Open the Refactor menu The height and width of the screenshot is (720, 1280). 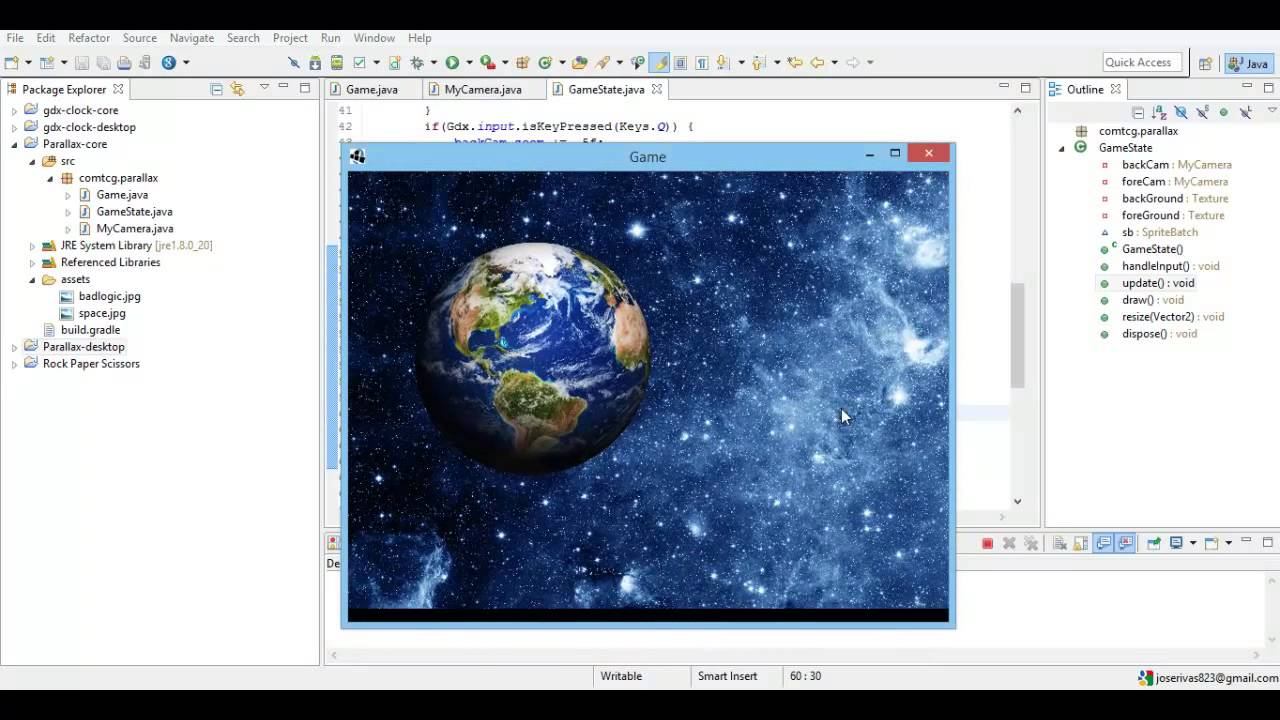click(89, 38)
